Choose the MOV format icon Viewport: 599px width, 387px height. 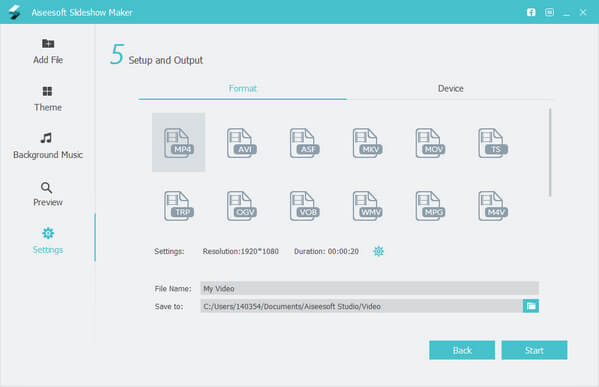(x=430, y=143)
